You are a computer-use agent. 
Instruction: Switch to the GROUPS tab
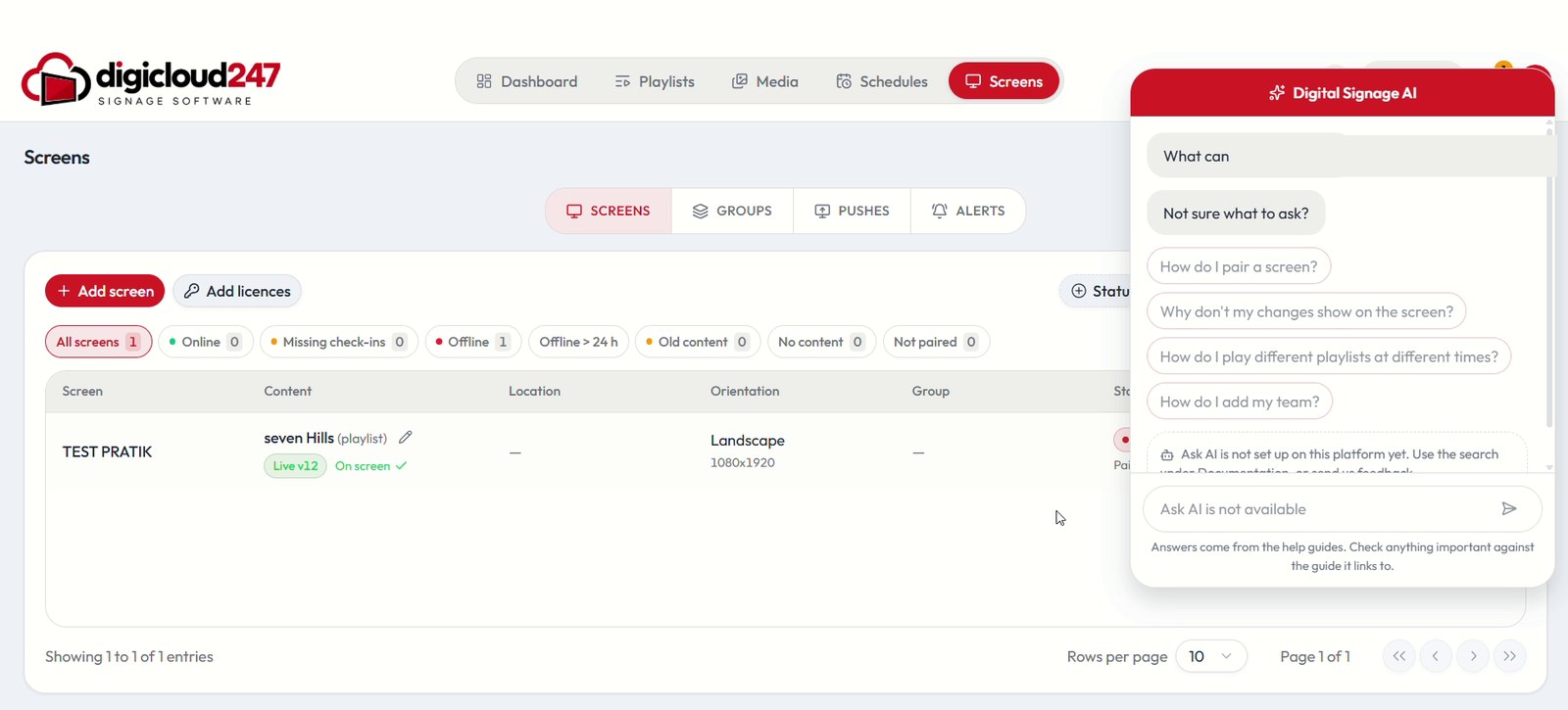click(732, 211)
